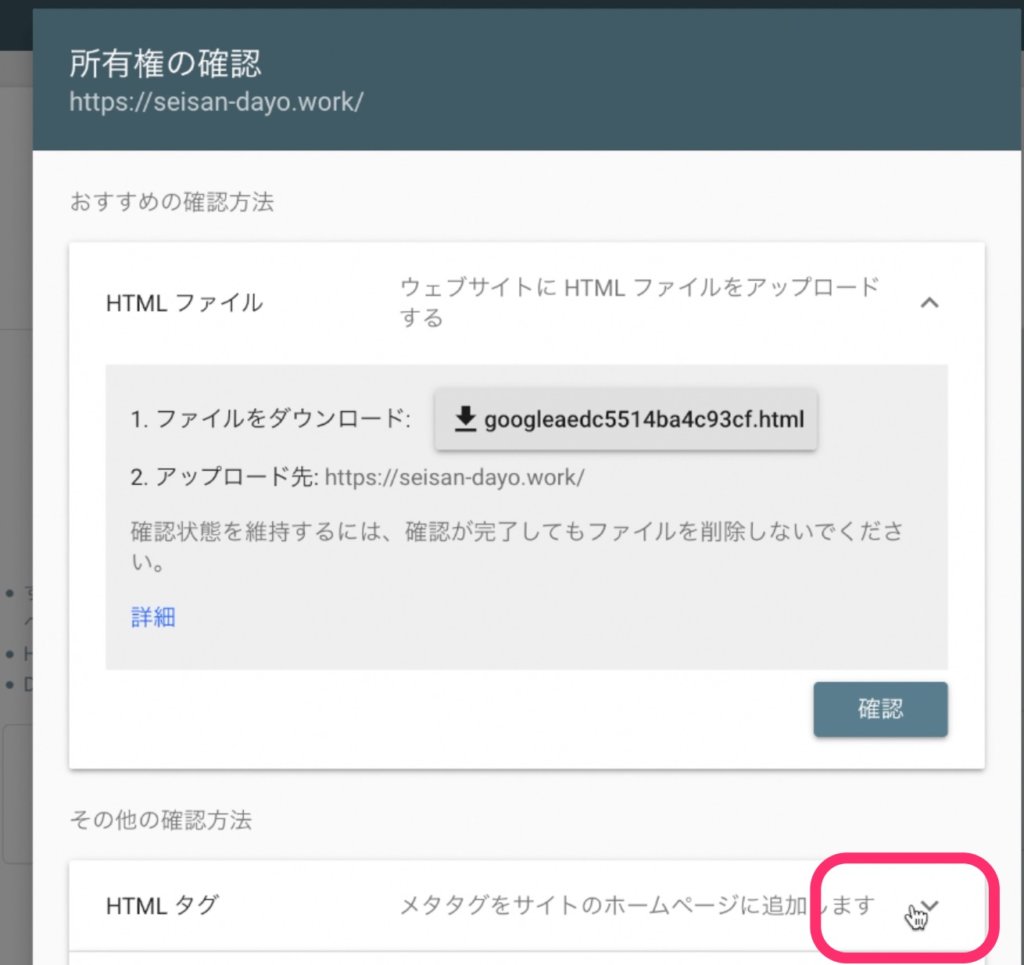The height and width of the screenshot is (965, 1024).
Task: Select the HTML タグ method label
Action: pos(162,906)
